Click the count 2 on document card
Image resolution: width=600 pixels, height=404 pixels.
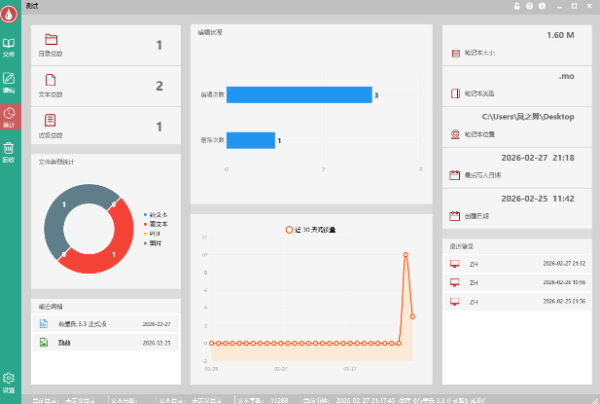(159, 86)
